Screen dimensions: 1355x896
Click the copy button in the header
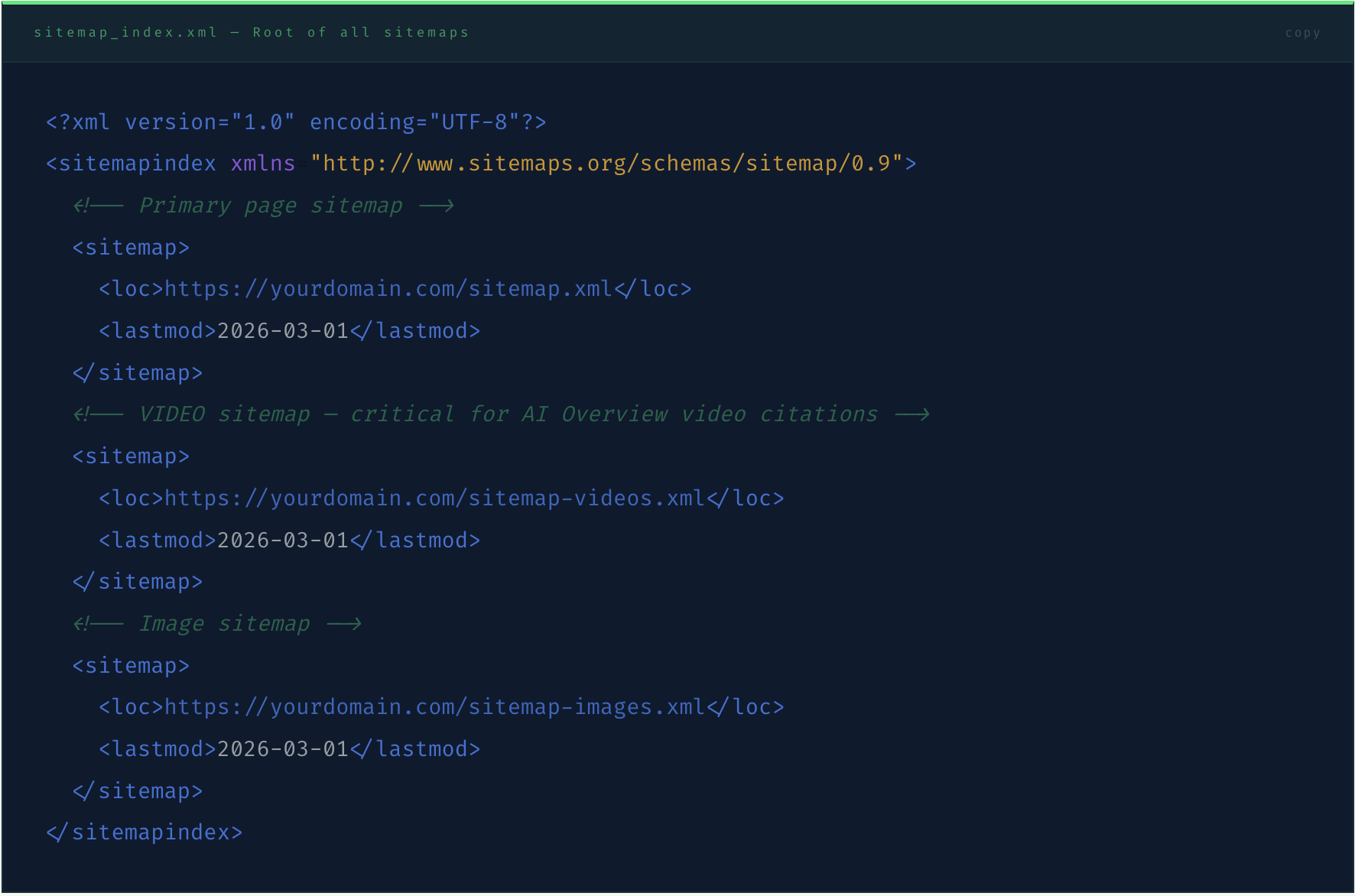(1302, 32)
